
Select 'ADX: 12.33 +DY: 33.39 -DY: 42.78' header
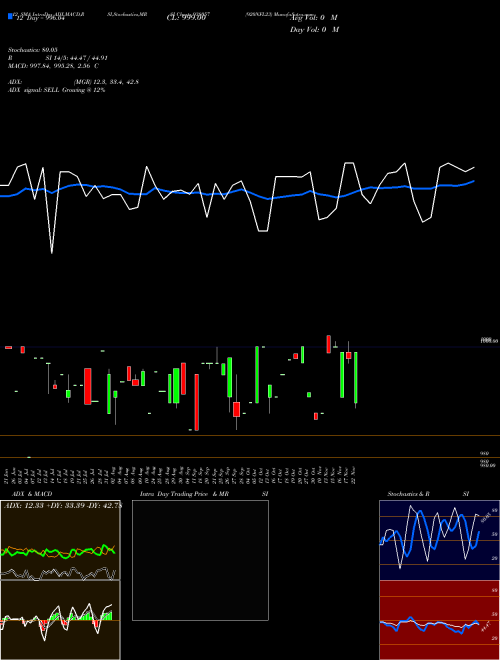(62, 506)
